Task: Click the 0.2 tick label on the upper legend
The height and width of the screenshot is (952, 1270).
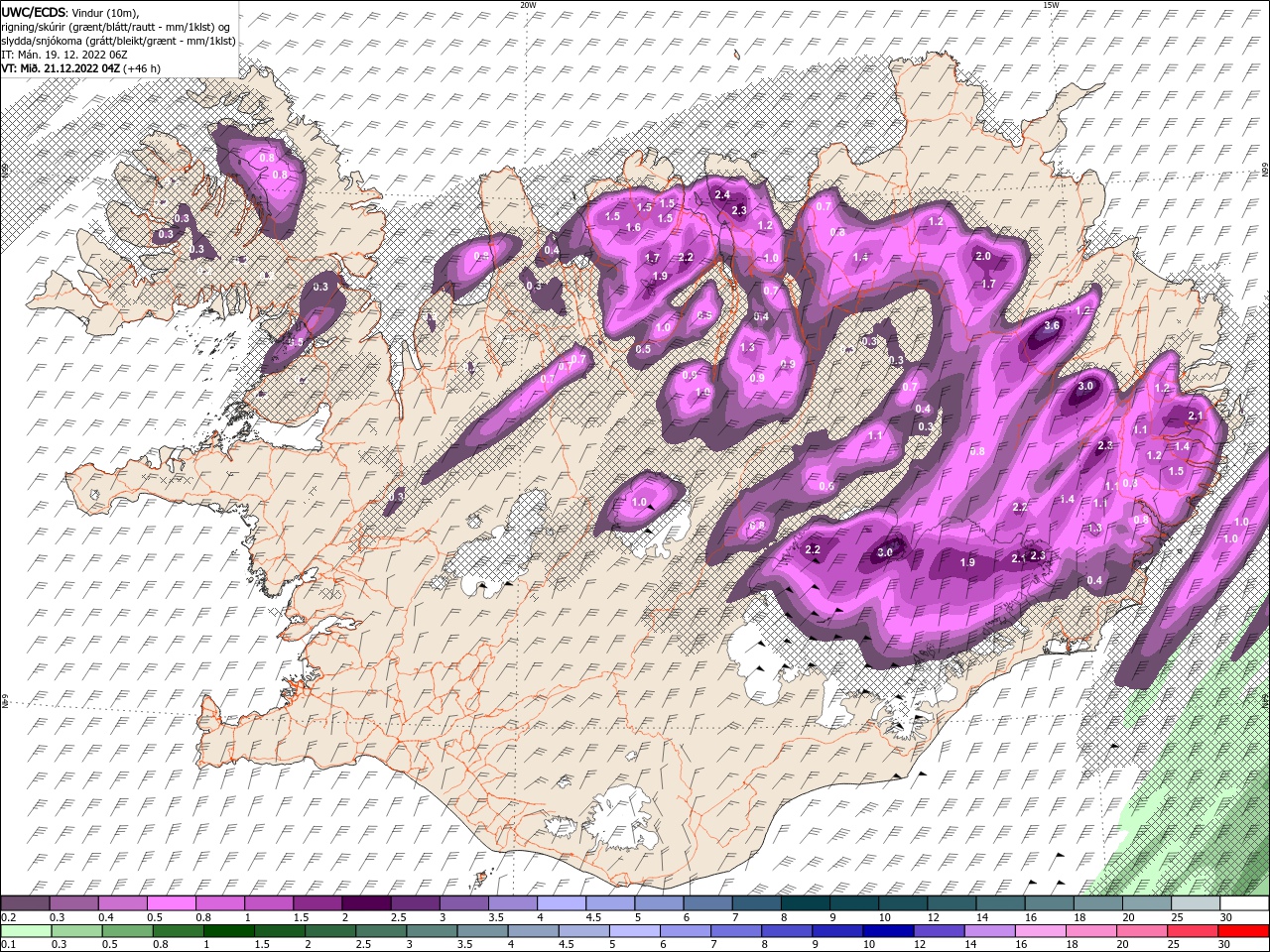Action: coord(8,917)
